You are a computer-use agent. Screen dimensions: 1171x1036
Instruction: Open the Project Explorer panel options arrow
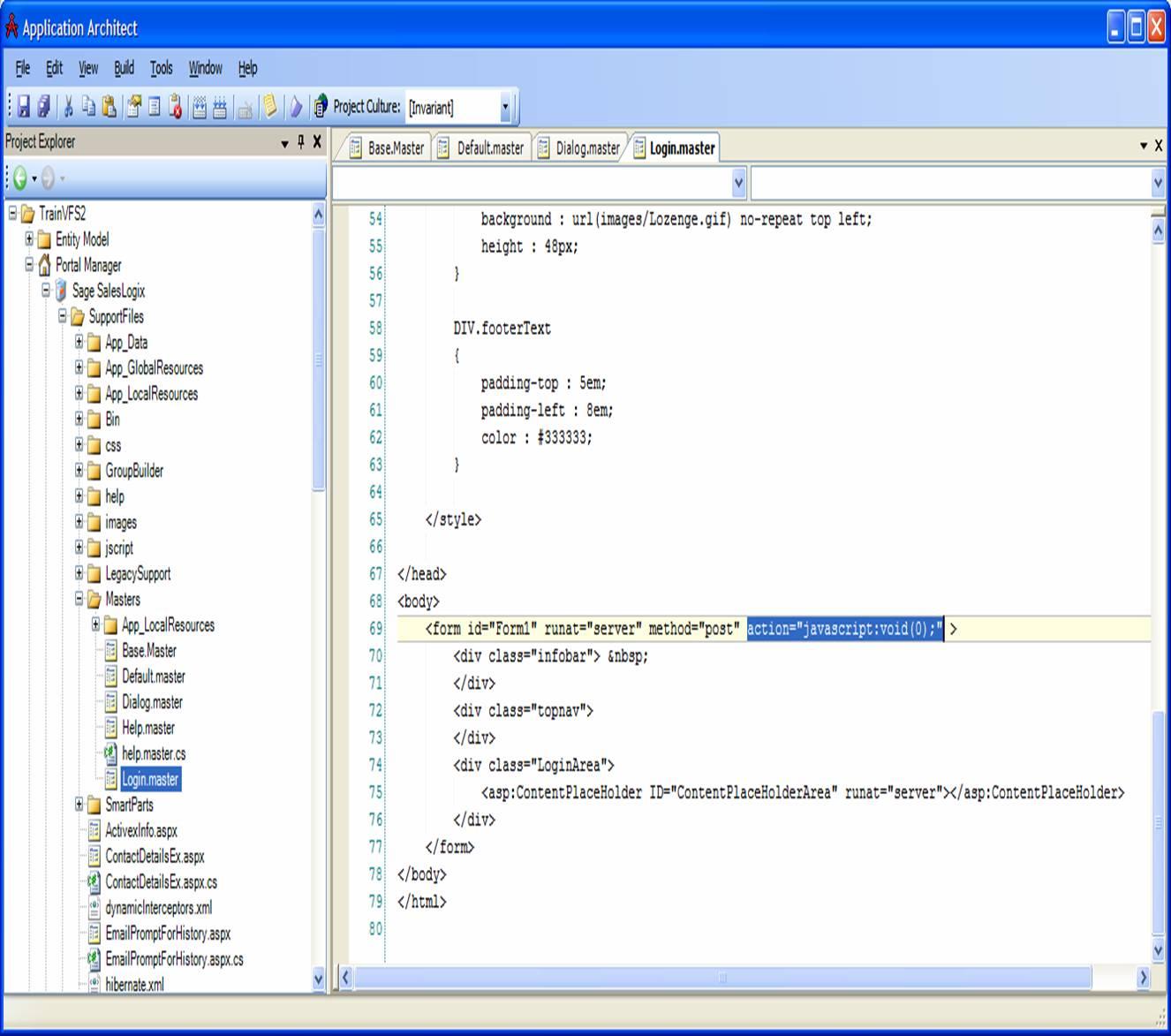point(285,143)
